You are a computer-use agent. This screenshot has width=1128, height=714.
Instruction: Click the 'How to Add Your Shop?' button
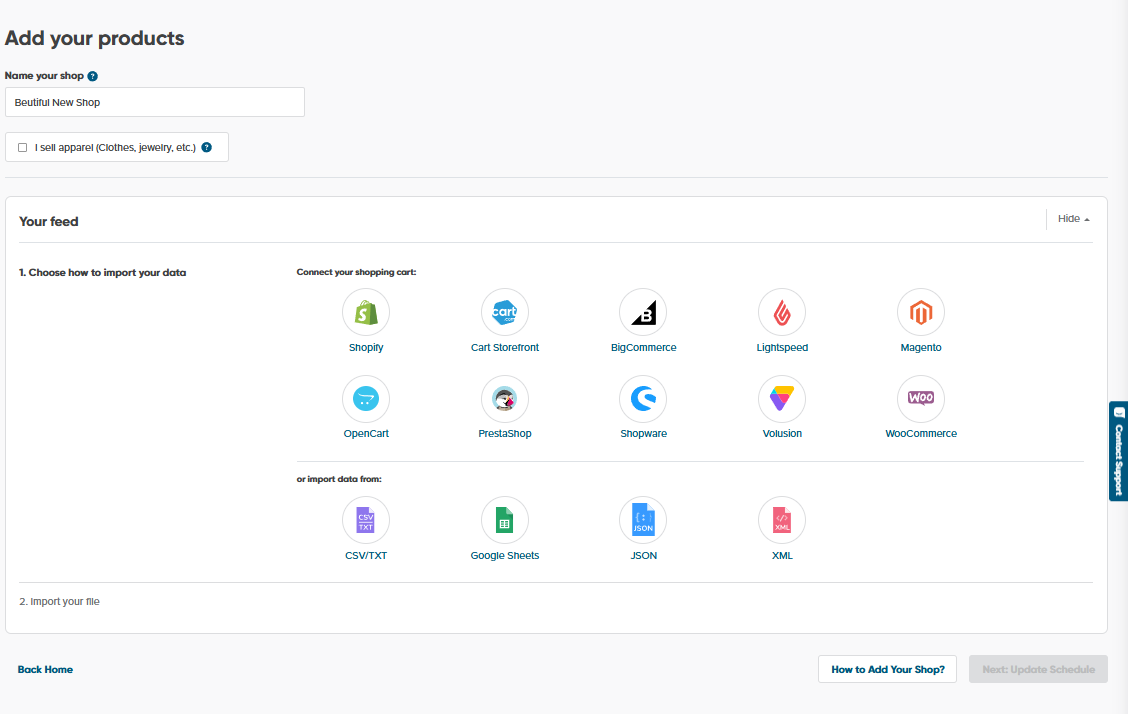click(x=887, y=668)
